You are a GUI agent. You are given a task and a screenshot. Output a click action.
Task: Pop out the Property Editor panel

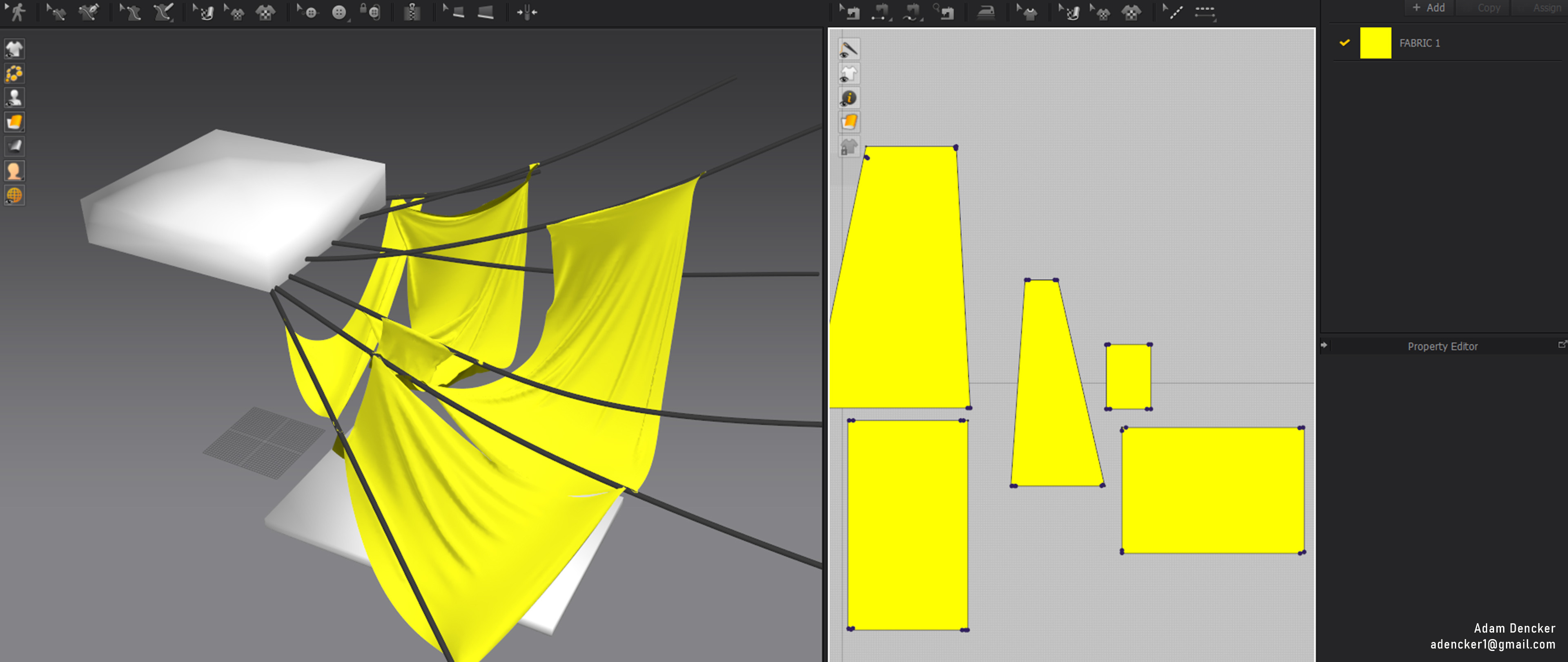pos(1562,345)
